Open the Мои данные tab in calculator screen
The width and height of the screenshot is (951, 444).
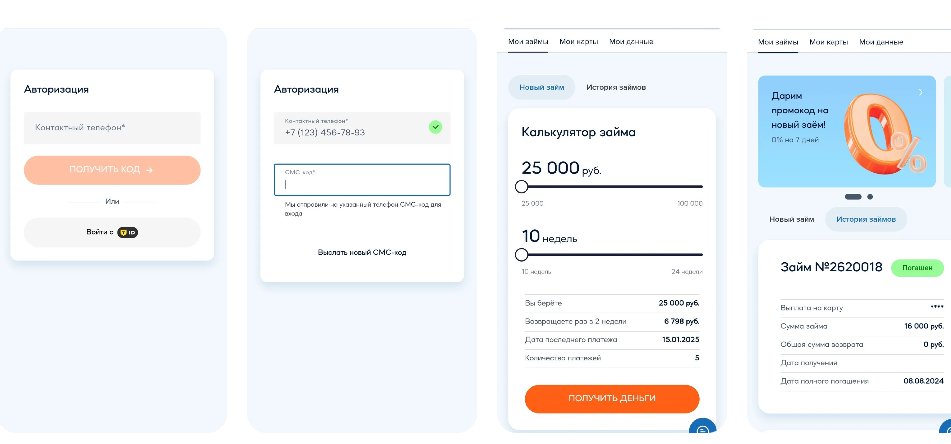pos(631,42)
